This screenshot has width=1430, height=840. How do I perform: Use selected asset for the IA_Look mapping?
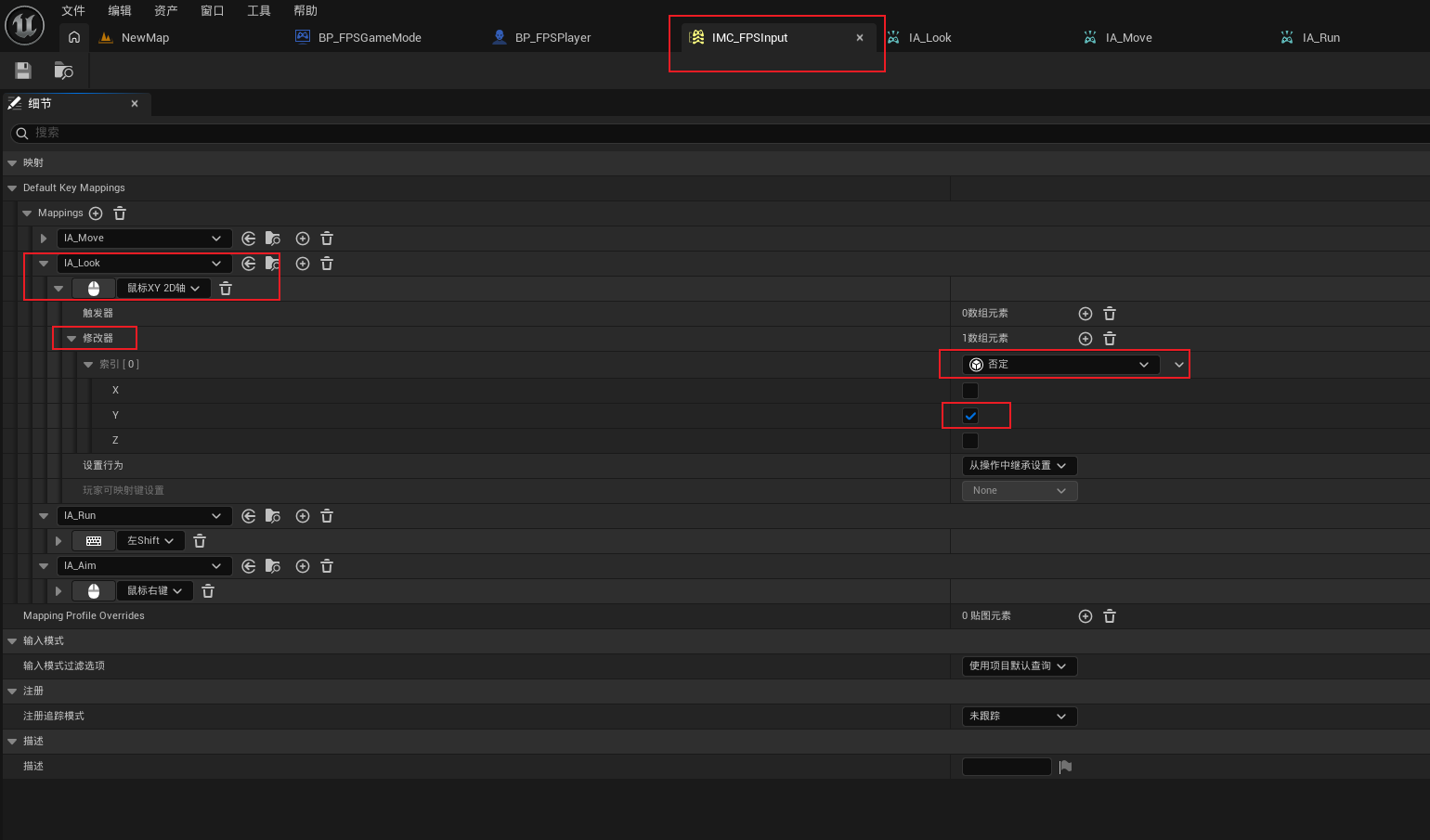(249, 264)
